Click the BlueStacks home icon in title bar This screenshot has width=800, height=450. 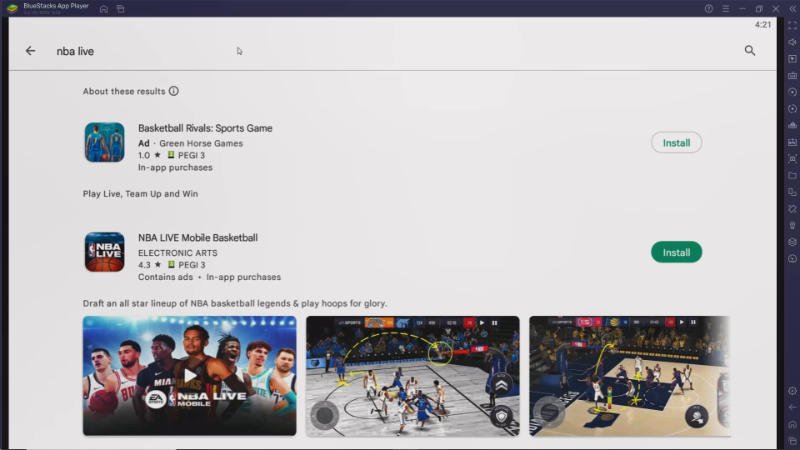pos(104,9)
